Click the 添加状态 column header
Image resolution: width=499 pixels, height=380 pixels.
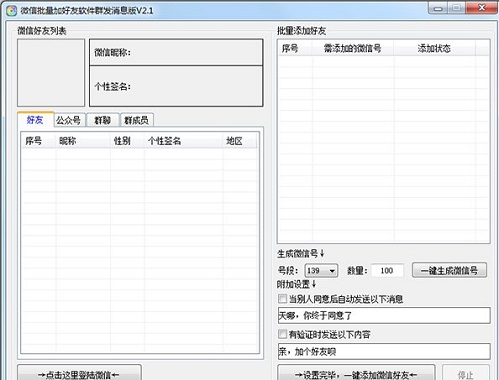tap(434, 49)
